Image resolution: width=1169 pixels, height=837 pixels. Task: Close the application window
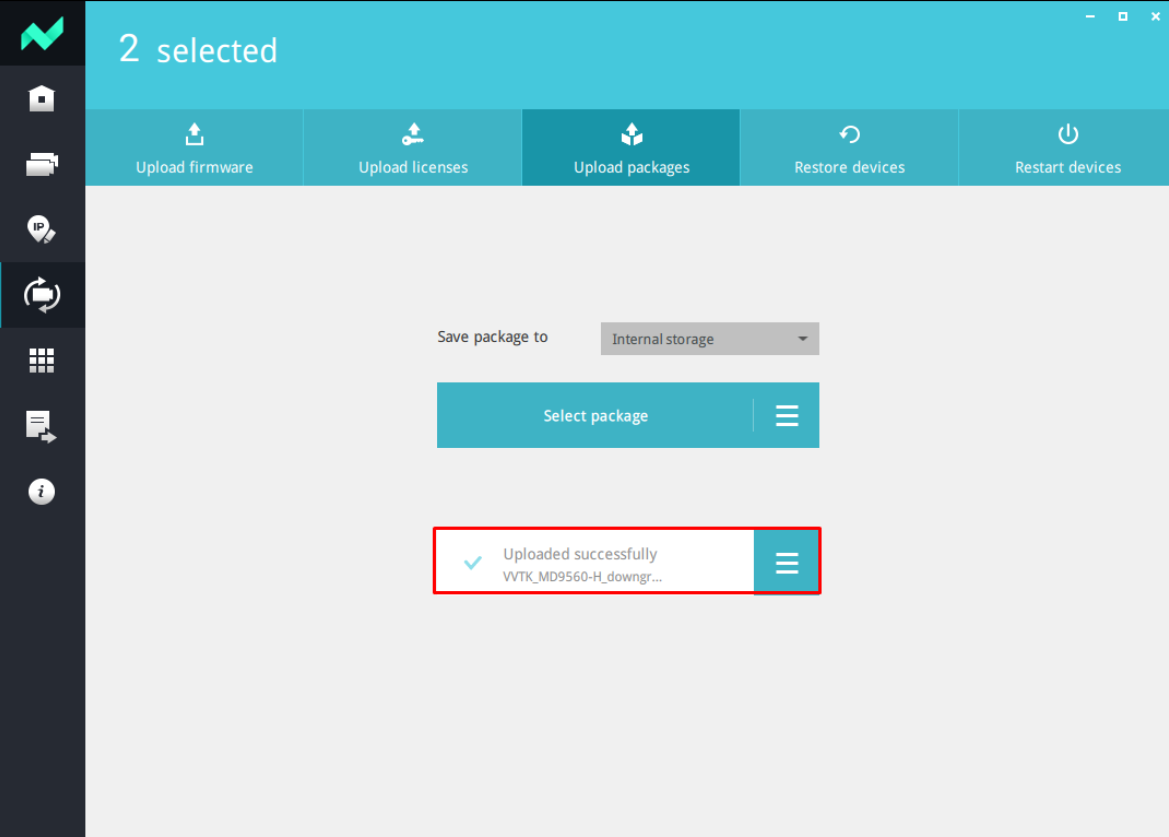point(1155,16)
